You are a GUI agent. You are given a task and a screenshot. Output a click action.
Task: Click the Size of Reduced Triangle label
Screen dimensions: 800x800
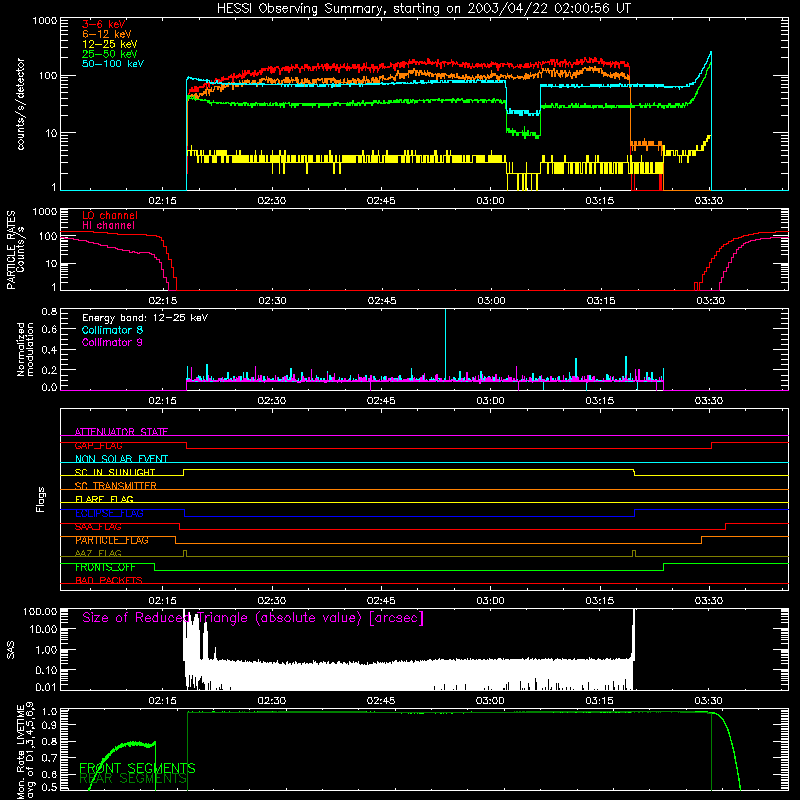[253, 618]
